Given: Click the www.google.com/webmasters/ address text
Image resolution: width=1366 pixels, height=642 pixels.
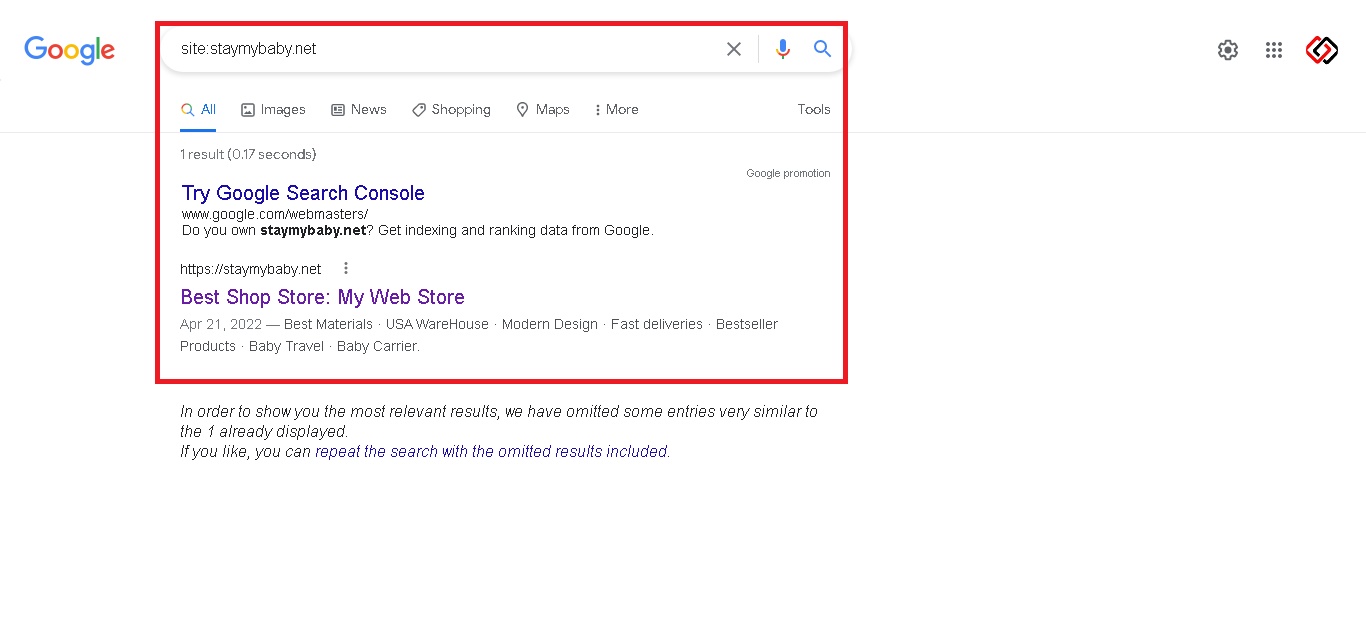Looking at the screenshot, I should tap(275, 214).
